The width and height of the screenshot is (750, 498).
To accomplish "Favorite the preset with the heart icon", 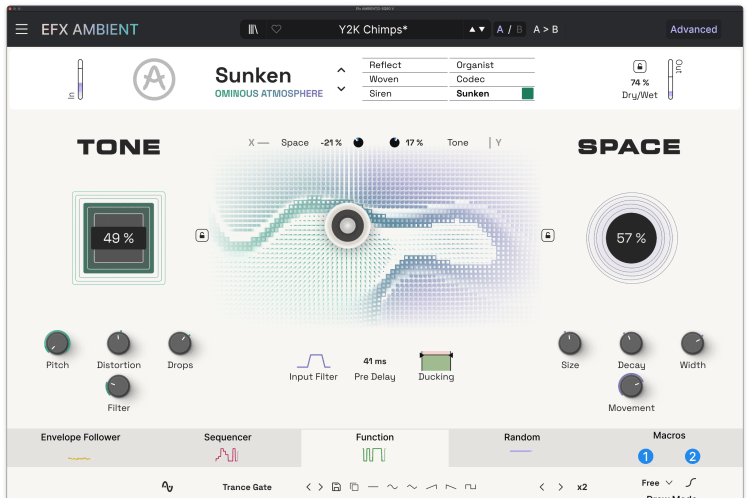I will [276, 29].
